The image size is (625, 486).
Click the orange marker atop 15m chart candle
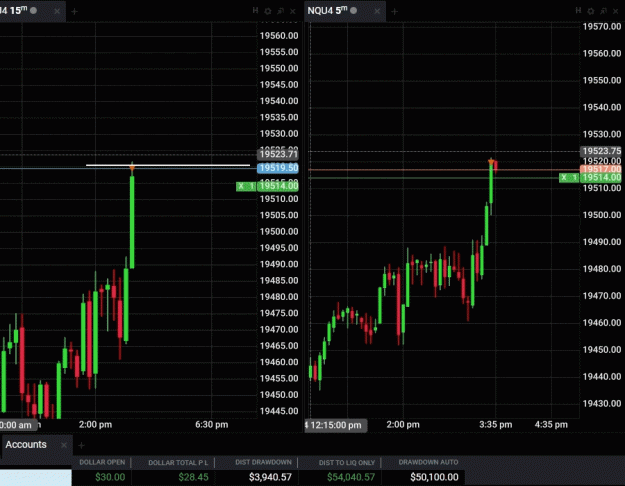[x=132, y=169]
